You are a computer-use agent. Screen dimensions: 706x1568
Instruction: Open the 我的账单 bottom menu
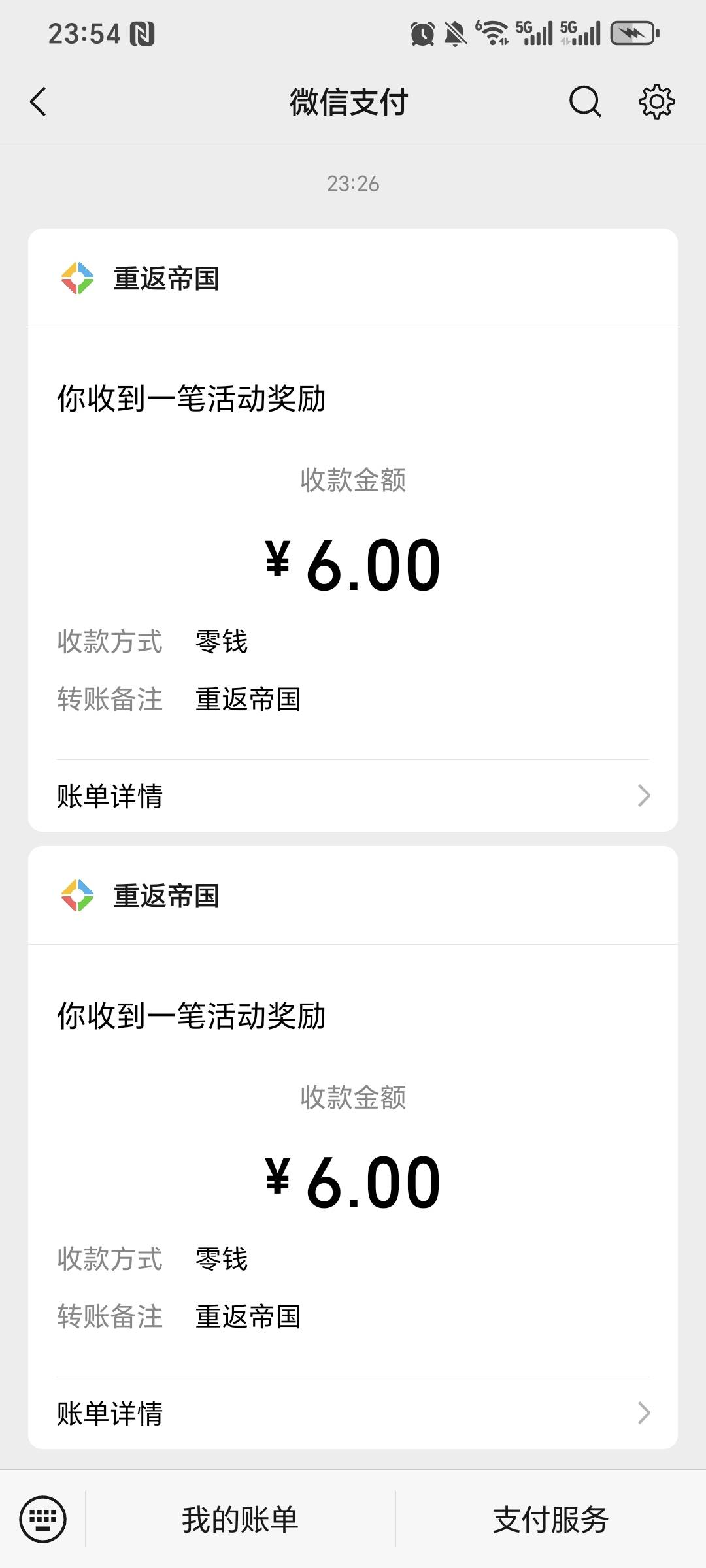click(240, 1520)
